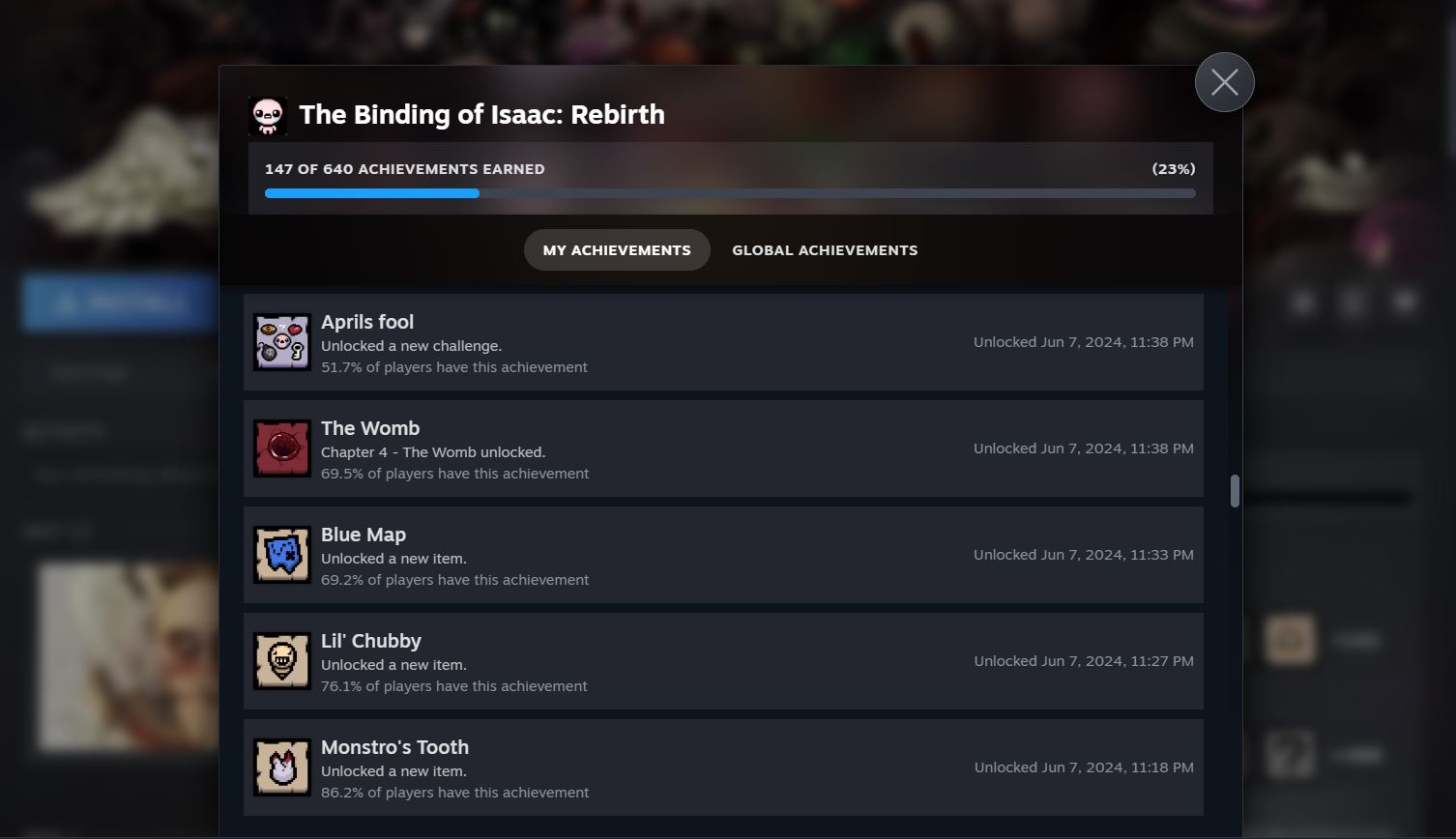Click The Binding of Isaac: Rebirth heading

(481, 114)
